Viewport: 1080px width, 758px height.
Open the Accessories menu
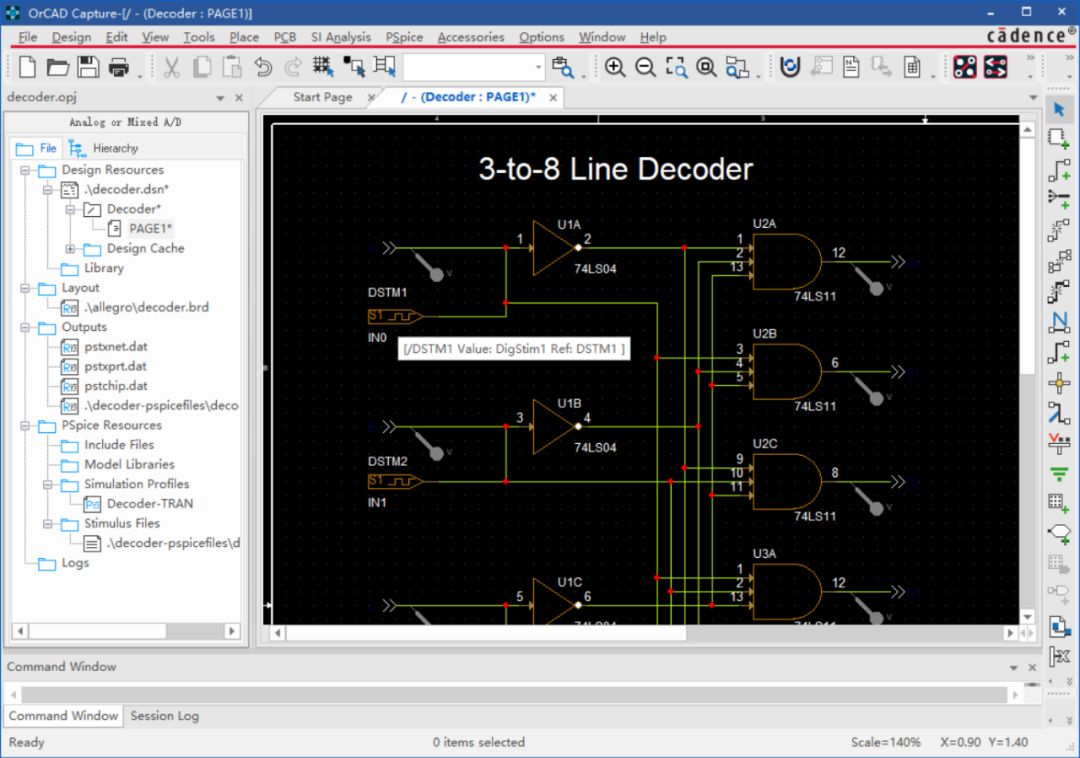(x=471, y=37)
